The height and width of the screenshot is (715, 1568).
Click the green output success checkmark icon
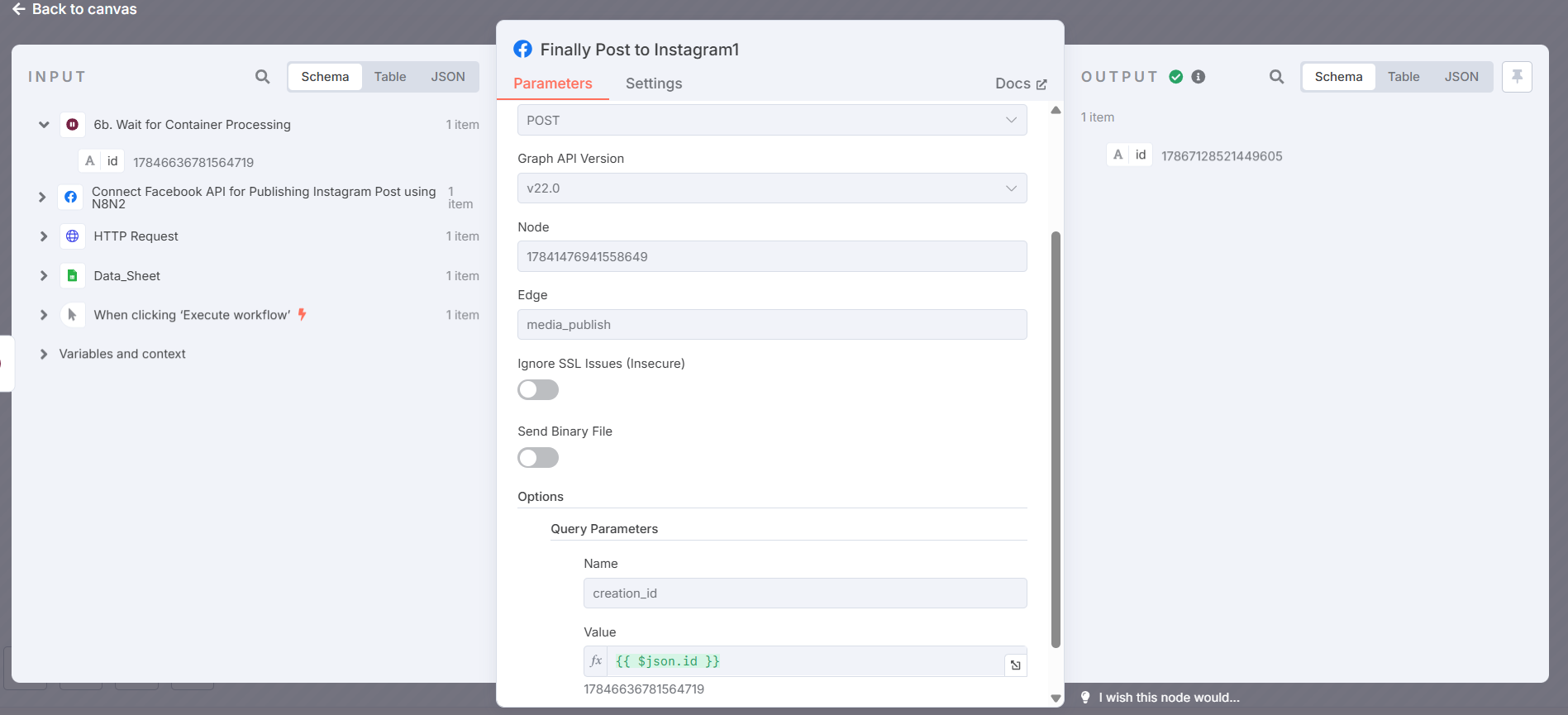[x=1176, y=77]
